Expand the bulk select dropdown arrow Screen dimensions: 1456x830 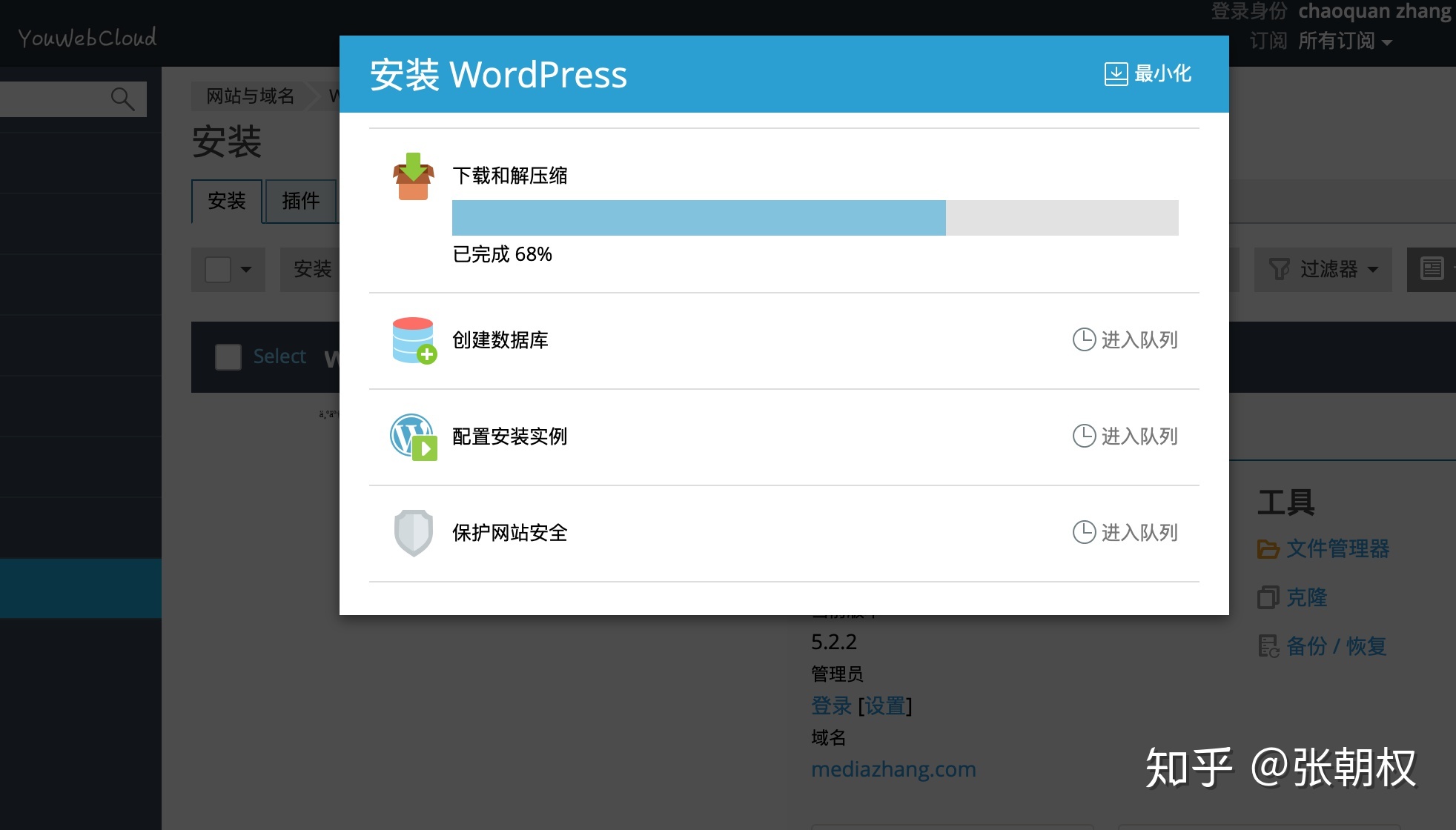pyautogui.click(x=246, y=270)
